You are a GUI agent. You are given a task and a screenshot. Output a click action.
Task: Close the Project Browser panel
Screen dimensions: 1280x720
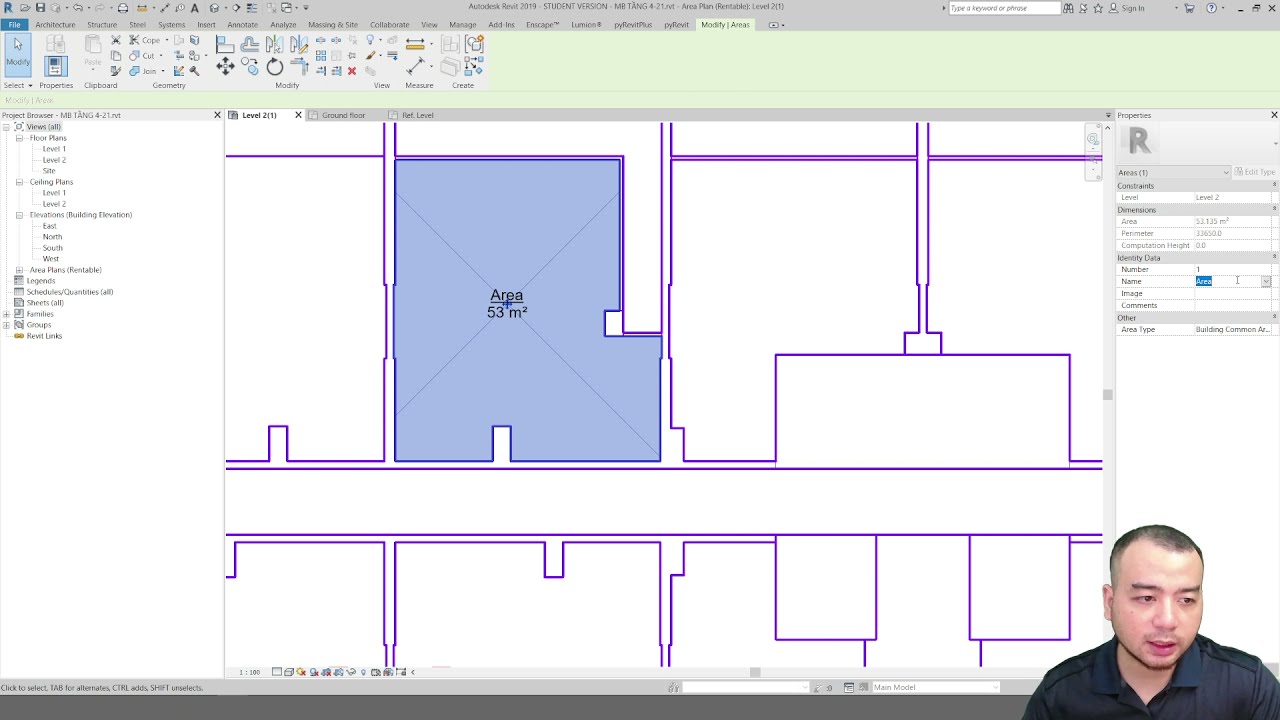point(217,115)
